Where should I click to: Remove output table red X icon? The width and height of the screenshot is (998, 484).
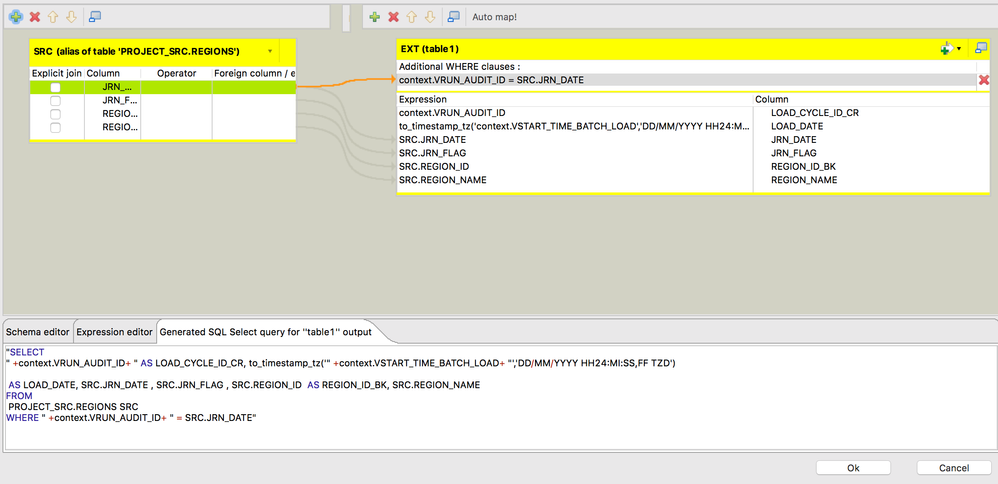[394, 17]
